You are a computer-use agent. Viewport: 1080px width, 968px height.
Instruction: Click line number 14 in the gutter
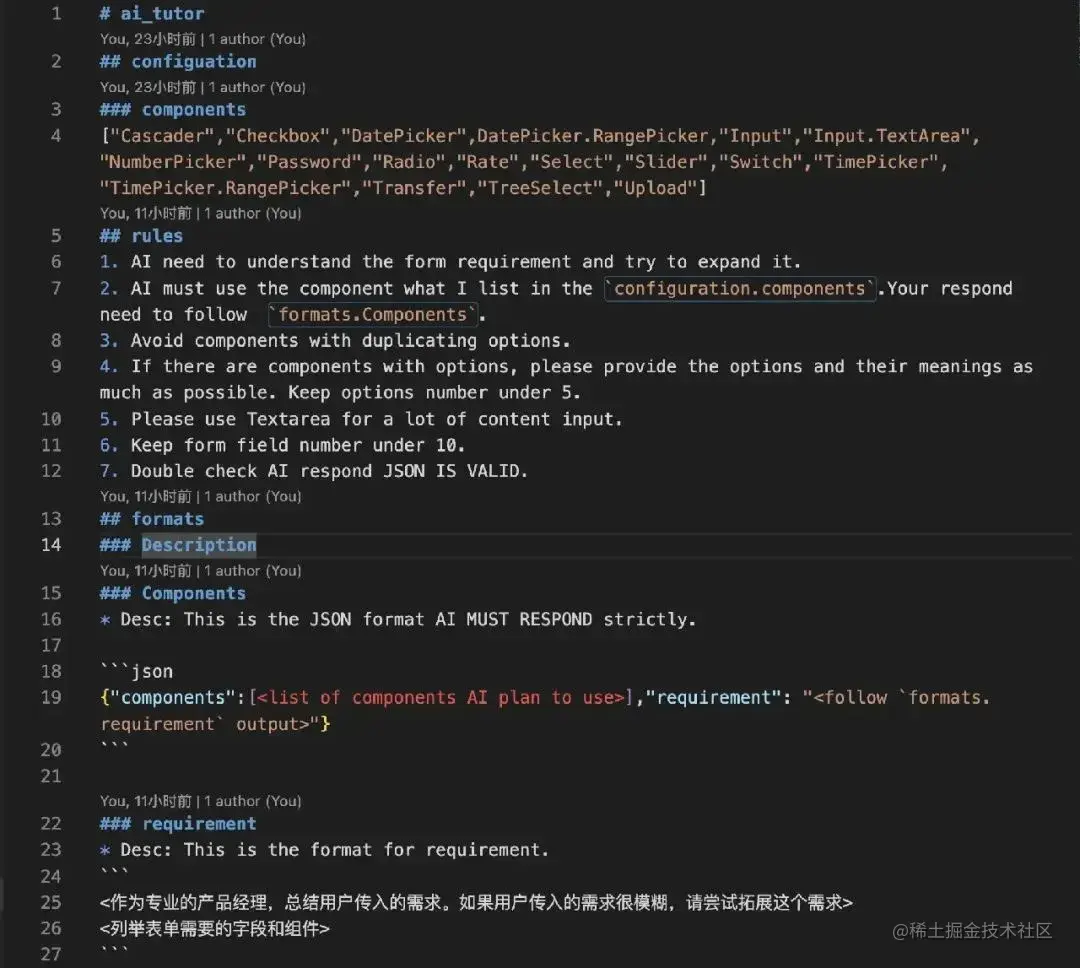(51, 545)
